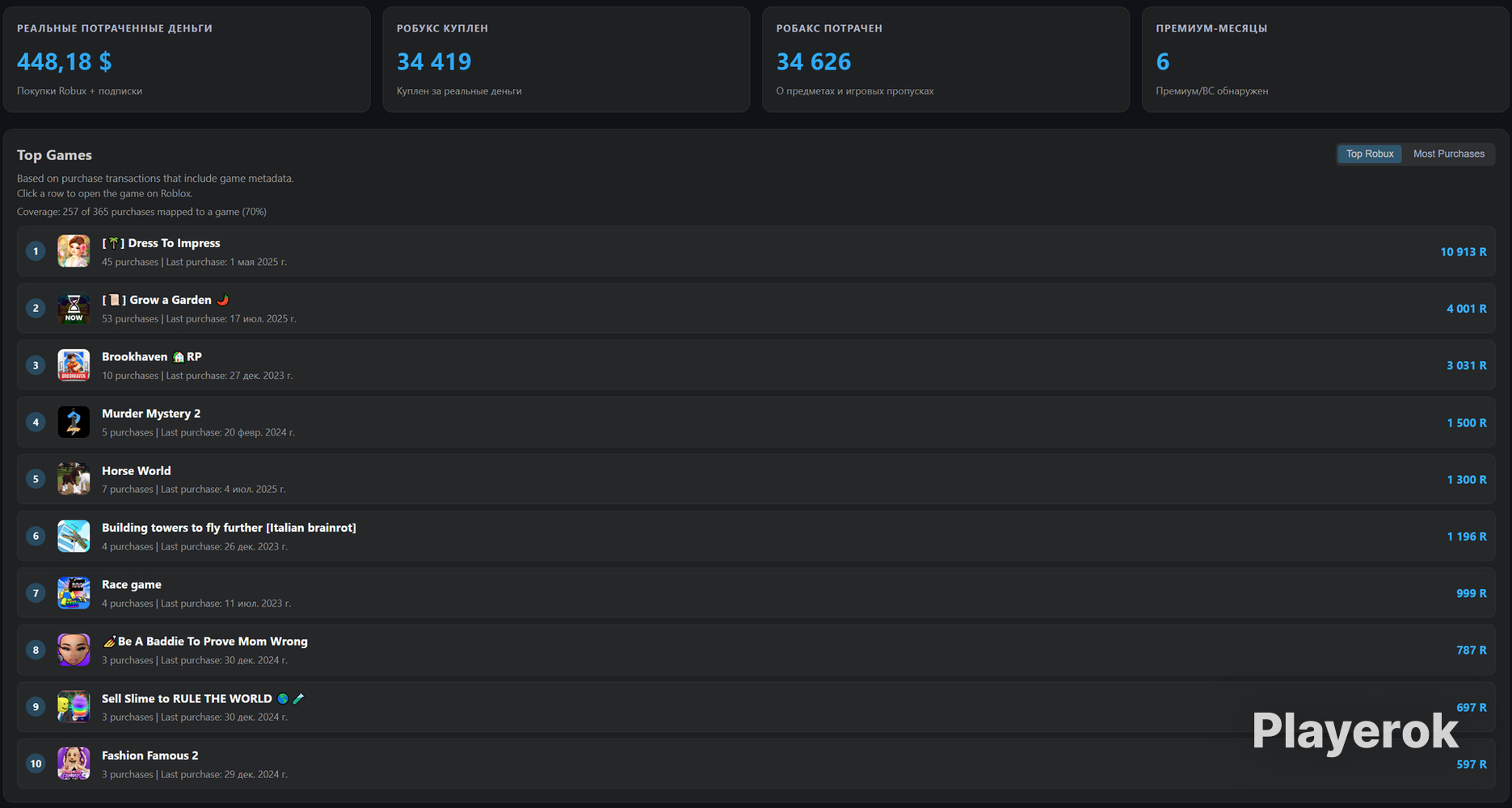
Task: Select the Murder Mystery 2 game icon
Action: pos(74,422)
